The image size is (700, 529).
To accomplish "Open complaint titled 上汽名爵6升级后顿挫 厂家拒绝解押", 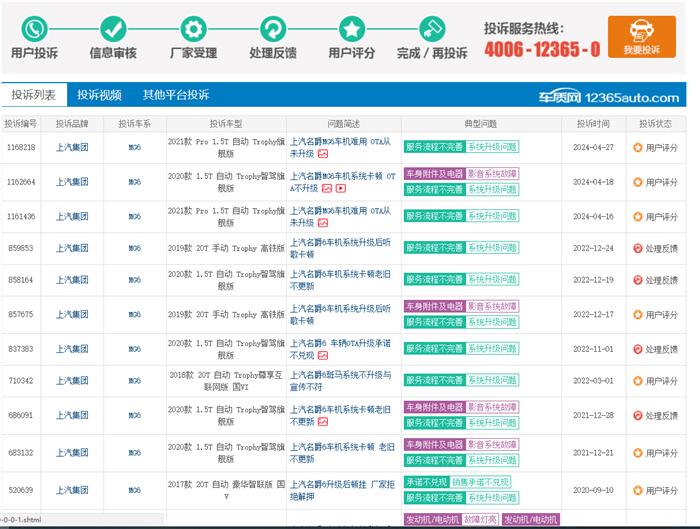I will pos(342,490).
